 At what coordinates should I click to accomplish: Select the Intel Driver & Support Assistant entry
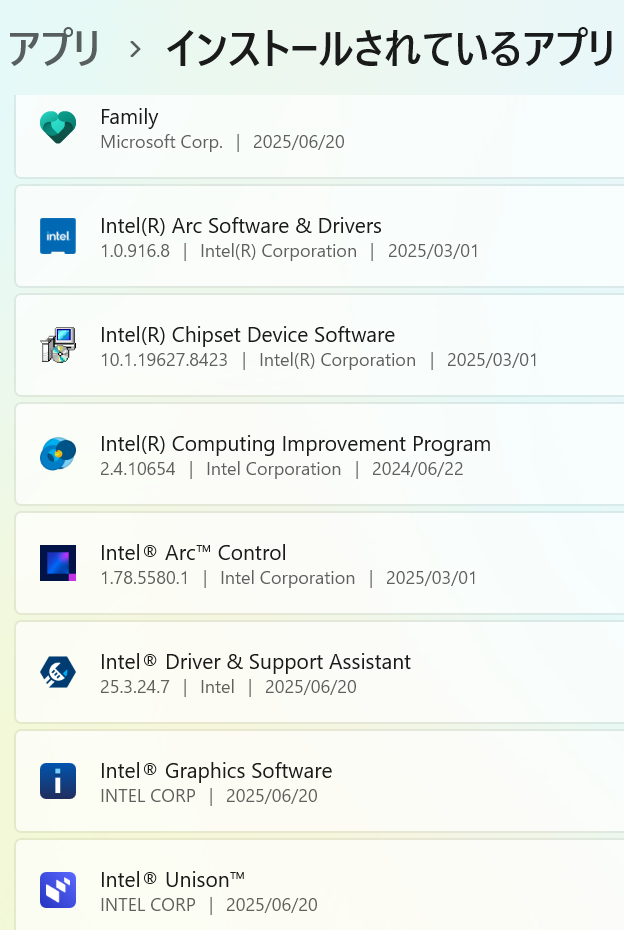[320, 672]
